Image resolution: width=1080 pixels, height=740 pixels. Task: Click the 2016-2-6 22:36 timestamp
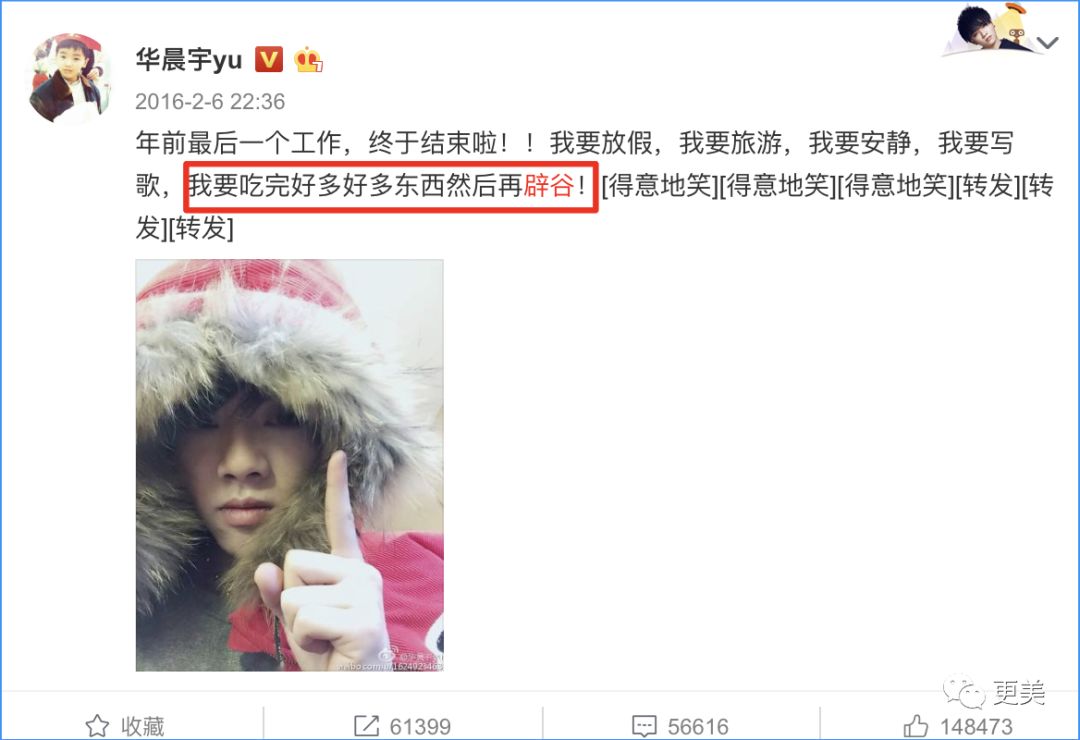(210, 101)
